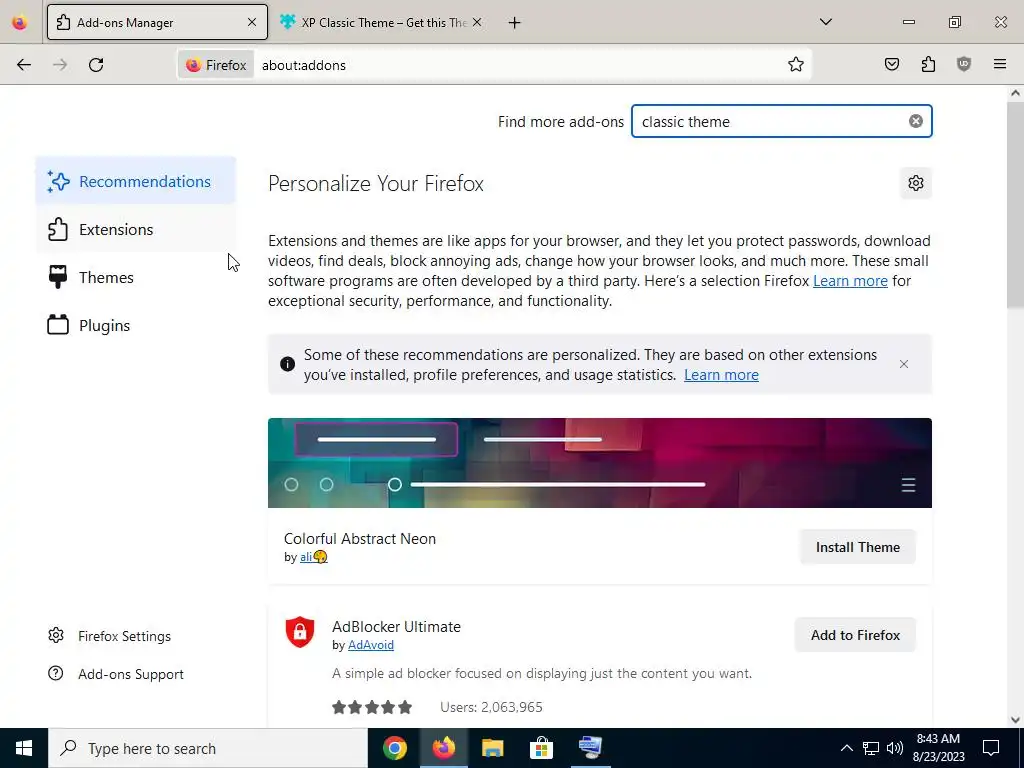Image resolution: width=1024 pixels, height=768 pixels.
Task: Open the Themes category
Action: coord(136,278)
